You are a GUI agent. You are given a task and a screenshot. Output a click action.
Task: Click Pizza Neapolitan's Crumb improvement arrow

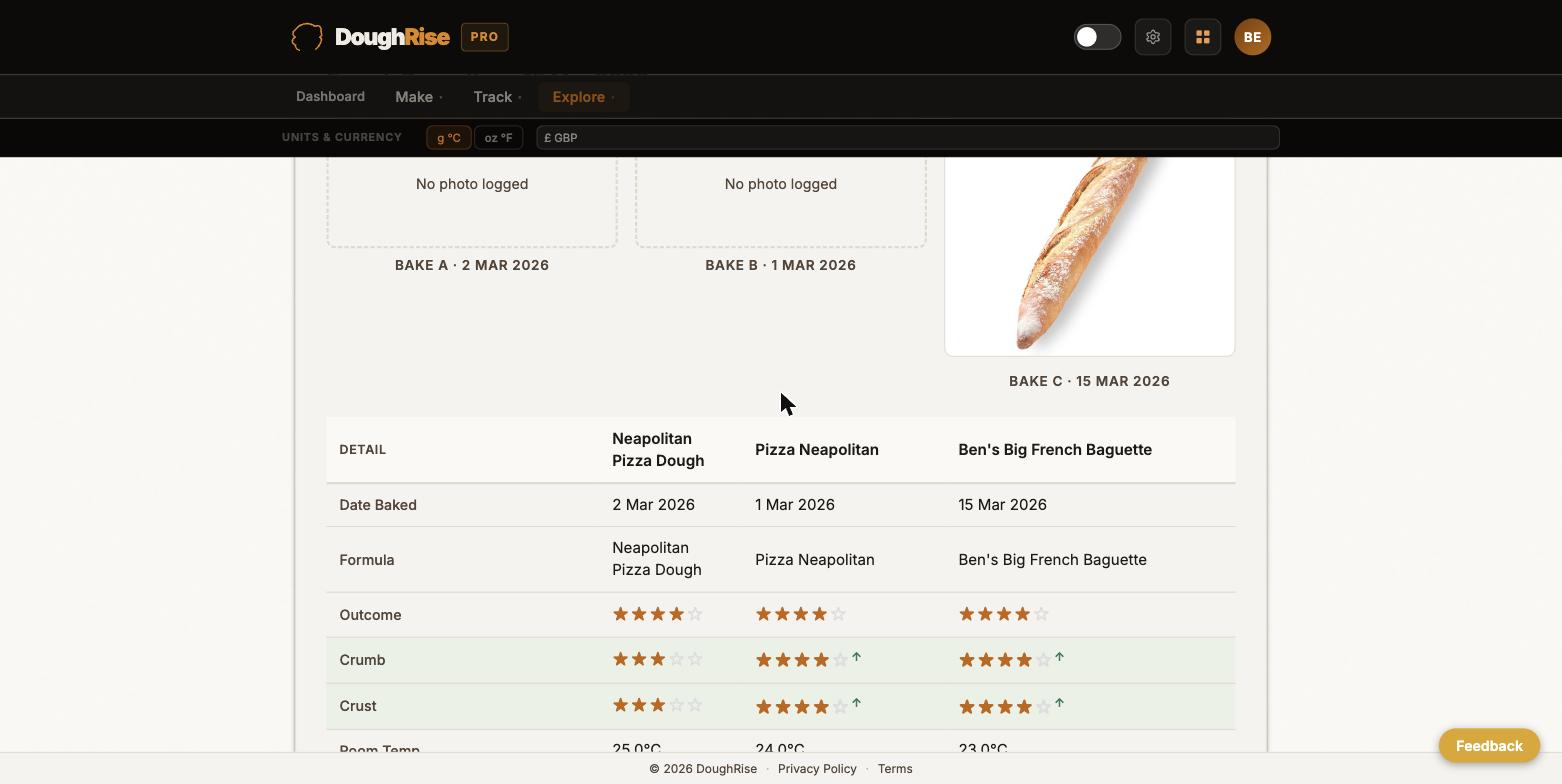point(857,657)
